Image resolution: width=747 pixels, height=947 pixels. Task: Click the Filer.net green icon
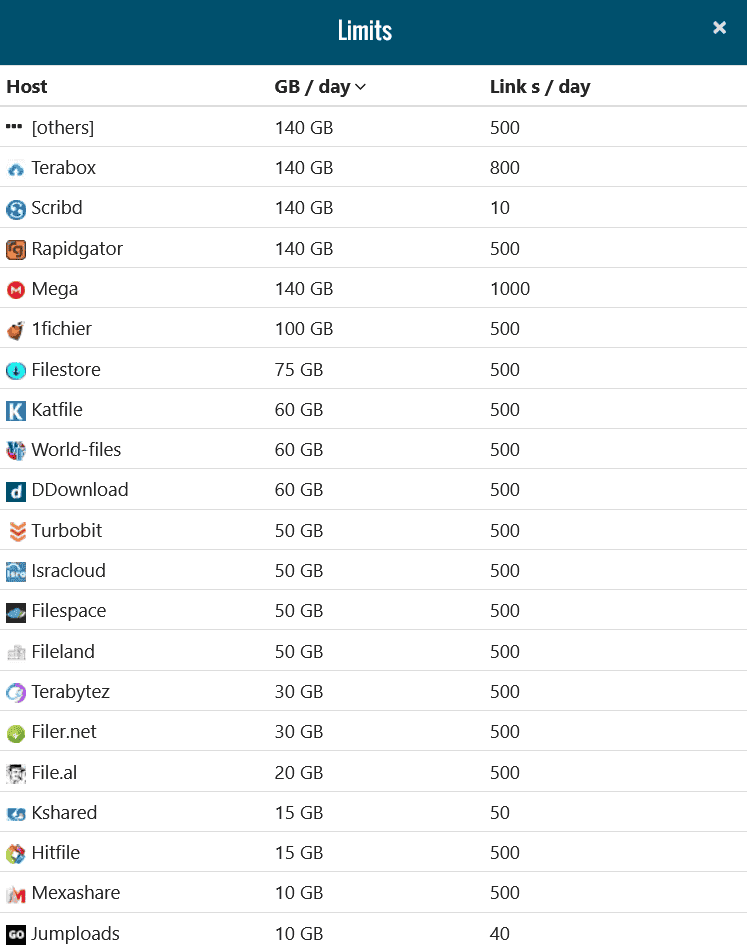click(x=15, y=733)
